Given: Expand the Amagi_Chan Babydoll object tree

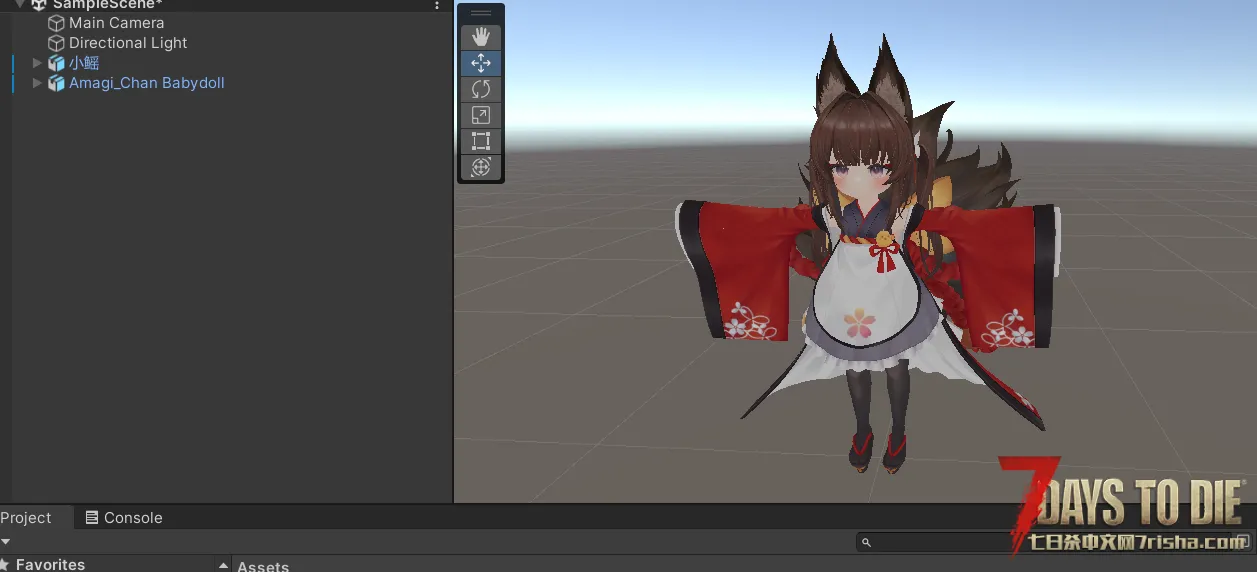Looking at the screenshot, I should 37,83.
